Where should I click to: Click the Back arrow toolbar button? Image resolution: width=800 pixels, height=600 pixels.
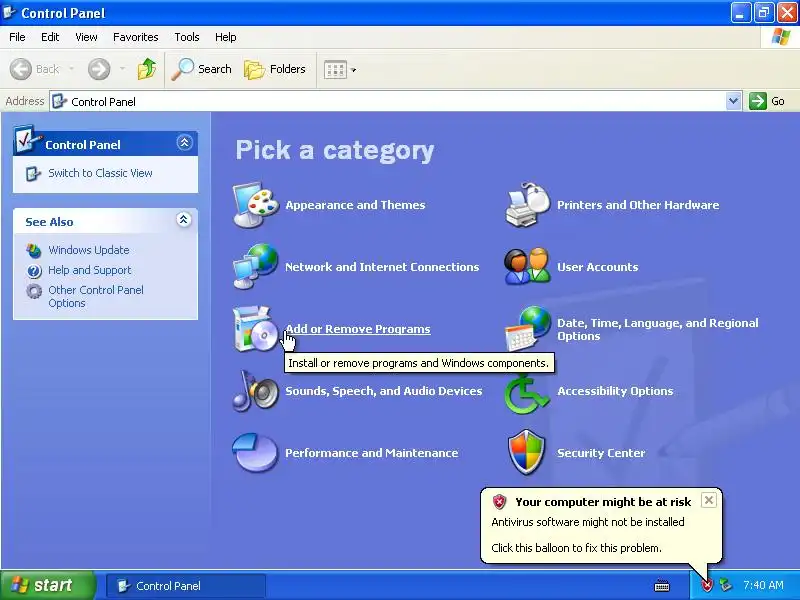(x=35, y=69)
